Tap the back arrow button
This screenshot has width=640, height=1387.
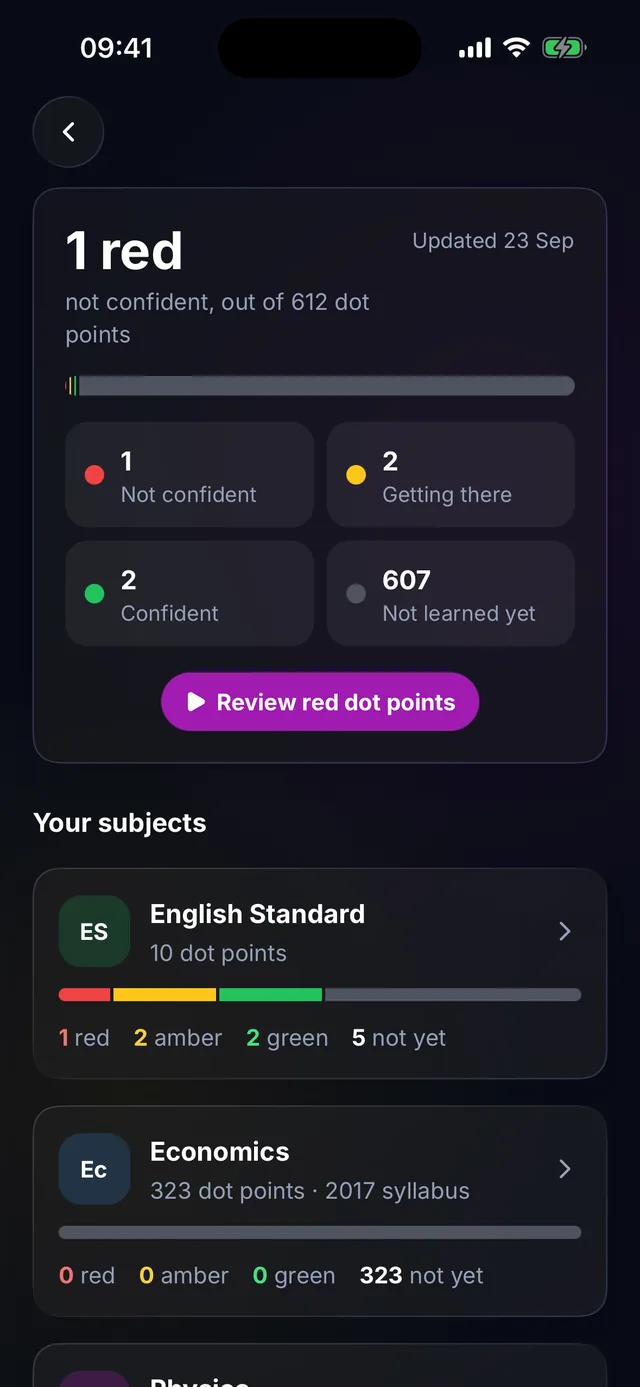(68, 132)
